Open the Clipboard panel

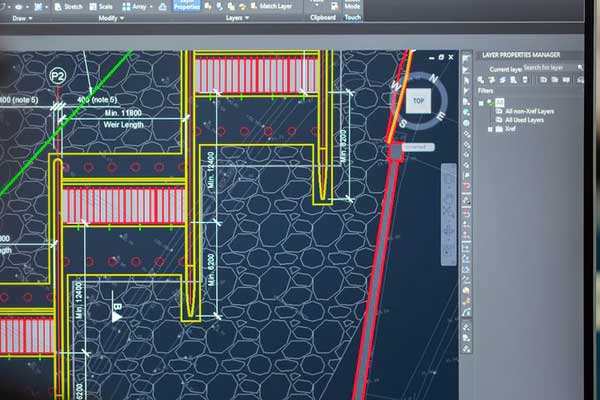(x=323, y=18)
